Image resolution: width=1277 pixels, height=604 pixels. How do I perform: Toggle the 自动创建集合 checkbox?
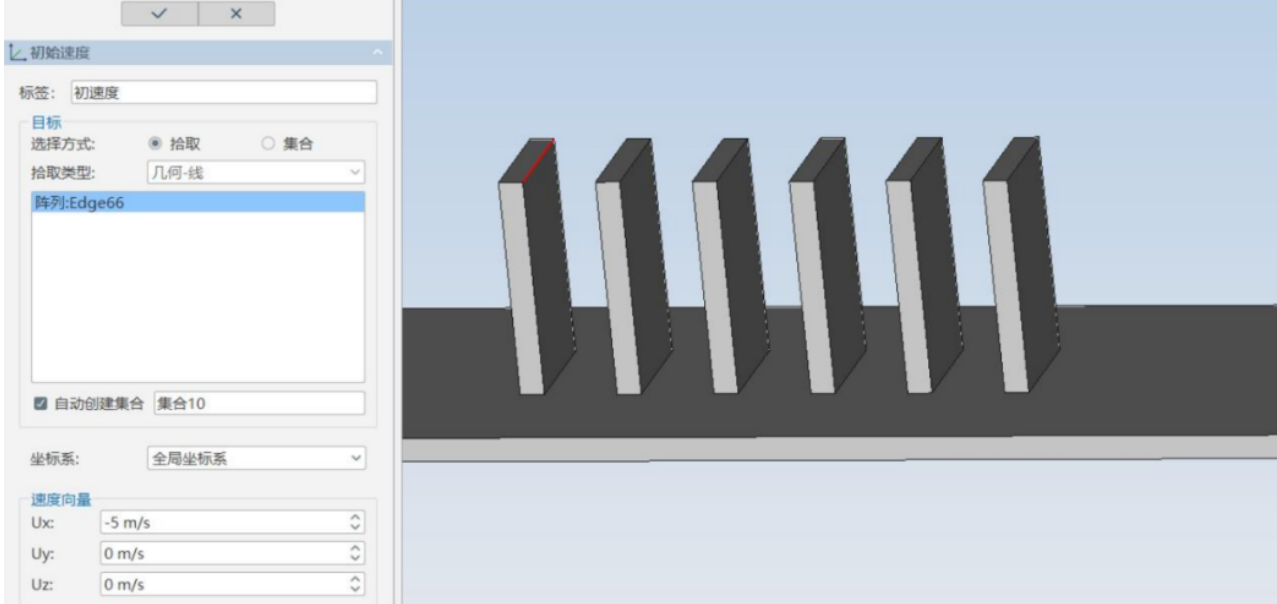[x=40, y=404]
